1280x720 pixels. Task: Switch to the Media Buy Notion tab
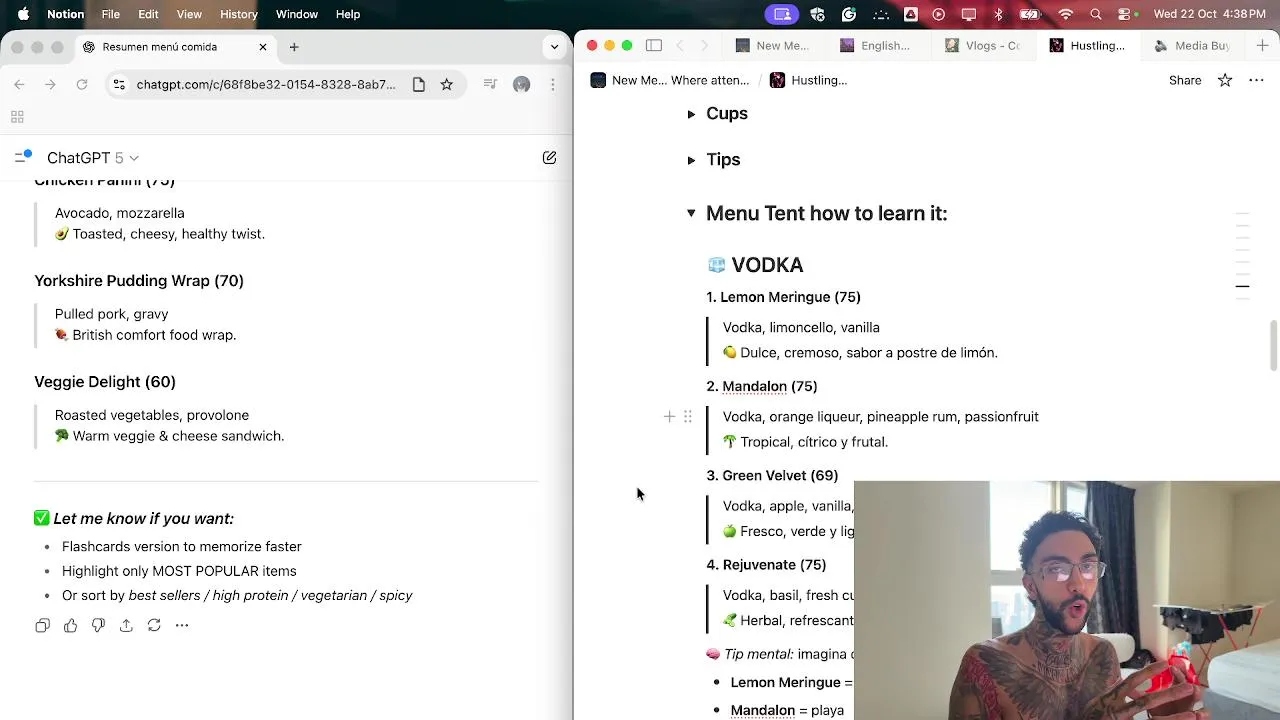point(1192,46)
